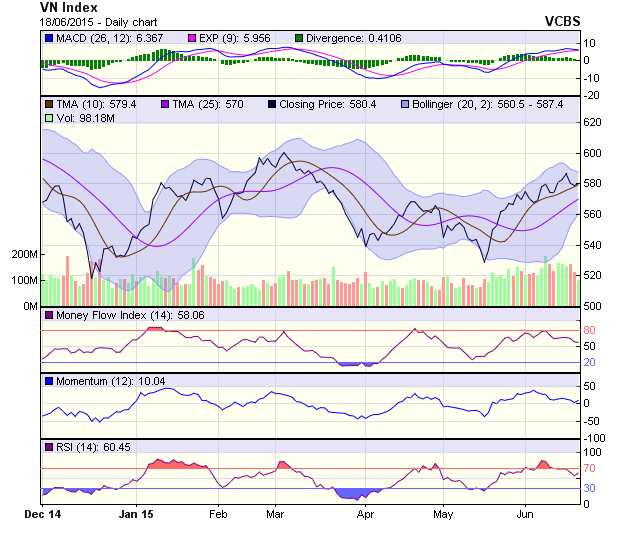Image resolution: width=620 pixels, height=535 pixels.
Task: Click the Dec 14 date axis label
Action: pos(43,514)
